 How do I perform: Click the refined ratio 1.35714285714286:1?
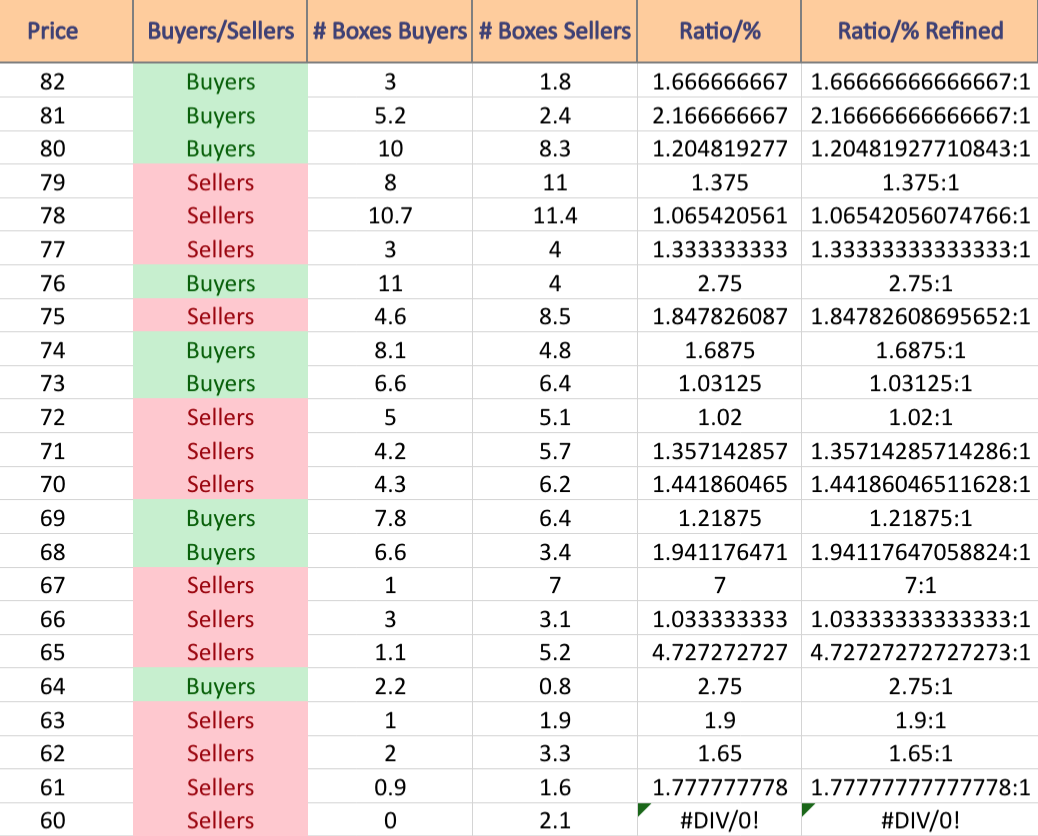tap(920, 451)
